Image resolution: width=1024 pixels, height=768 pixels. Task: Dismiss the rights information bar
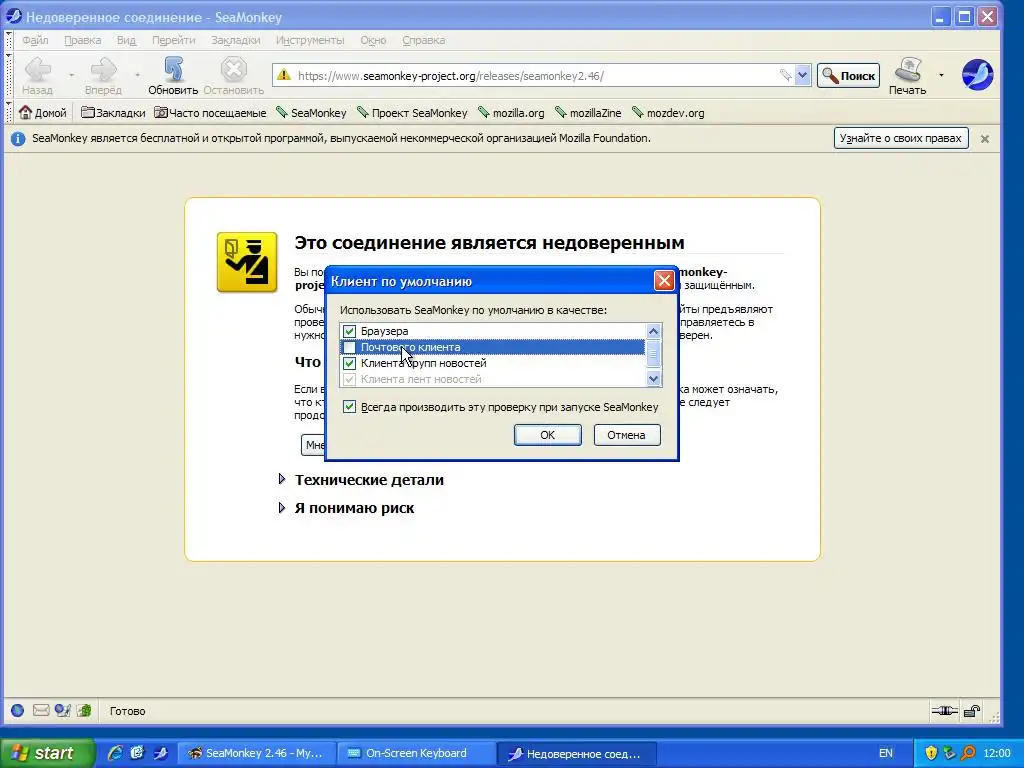click(985, 138)
